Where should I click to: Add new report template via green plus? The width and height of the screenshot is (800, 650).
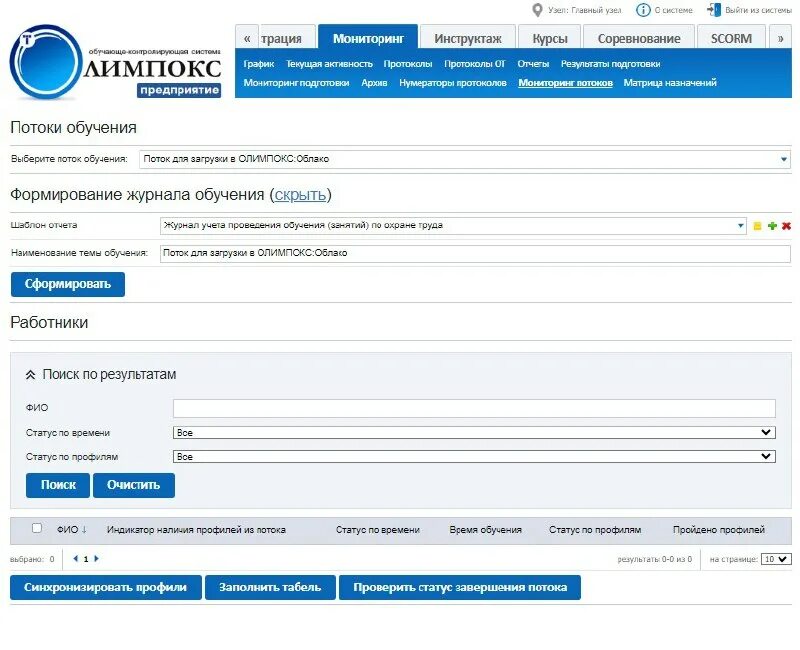(772, 226)
